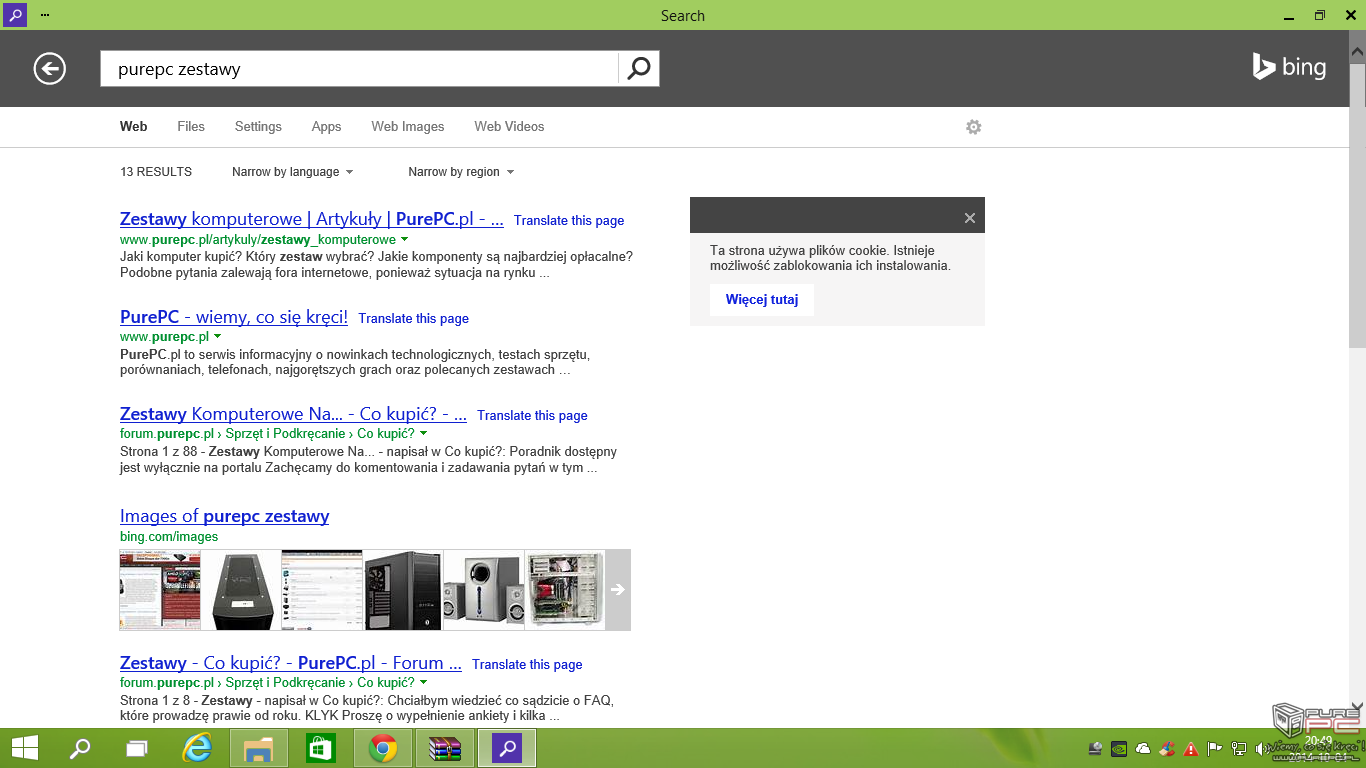
Task: Expand Narrow by region dropdown
Action: coord(460,172)
